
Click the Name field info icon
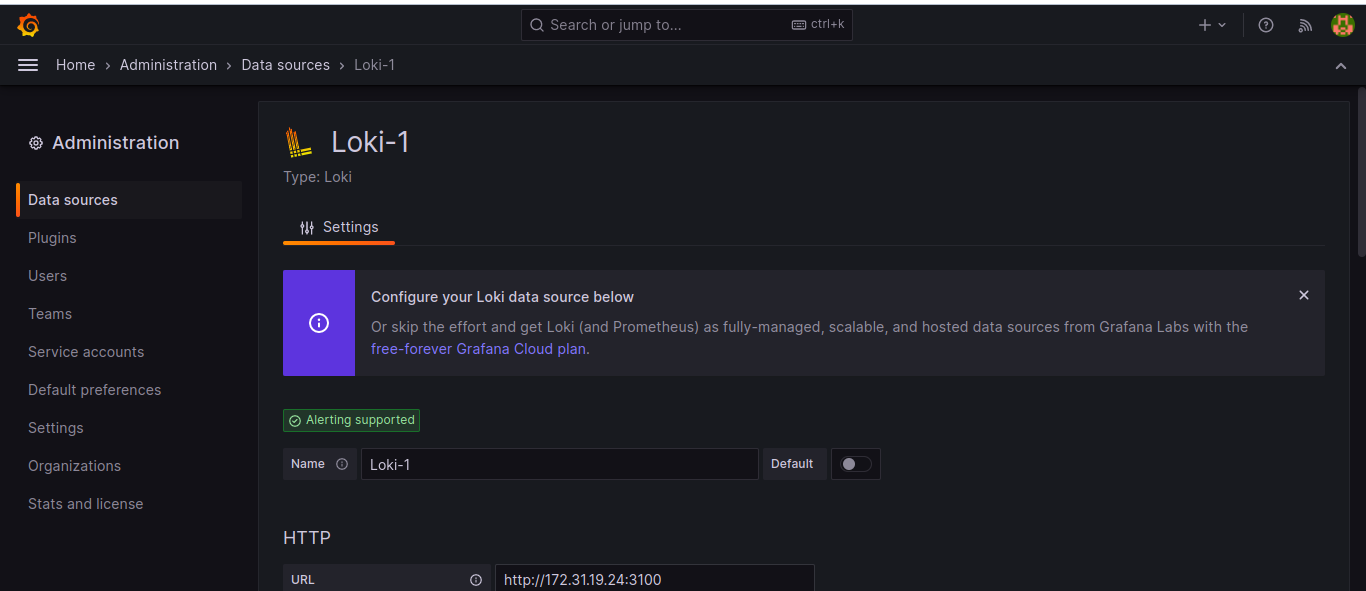click(342, 464)
